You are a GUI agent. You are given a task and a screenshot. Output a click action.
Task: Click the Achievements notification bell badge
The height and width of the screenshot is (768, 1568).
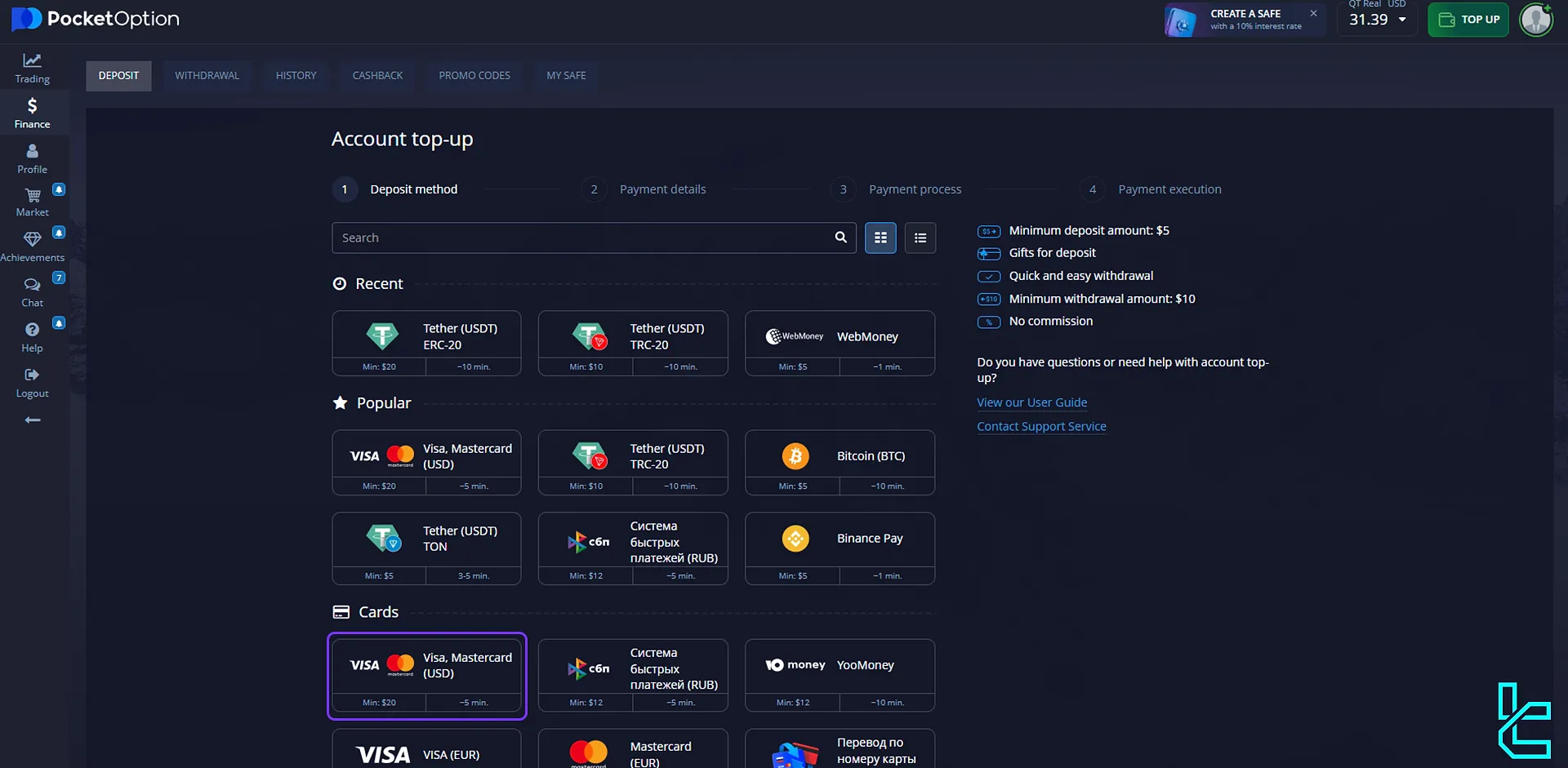click(x=59, y=233)
